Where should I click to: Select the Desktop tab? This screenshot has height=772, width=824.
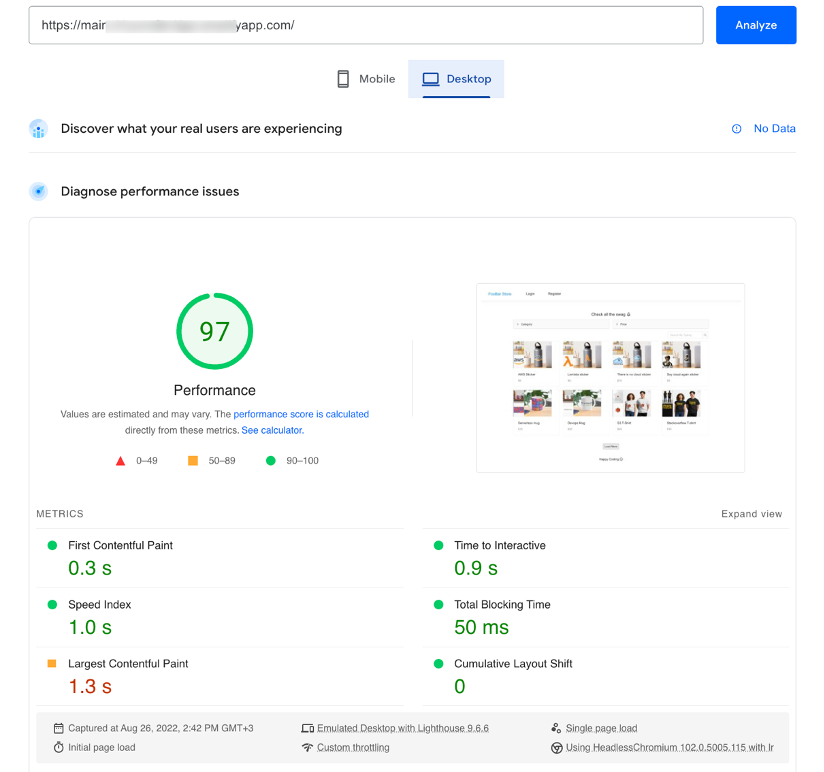(x=456, y=78)
